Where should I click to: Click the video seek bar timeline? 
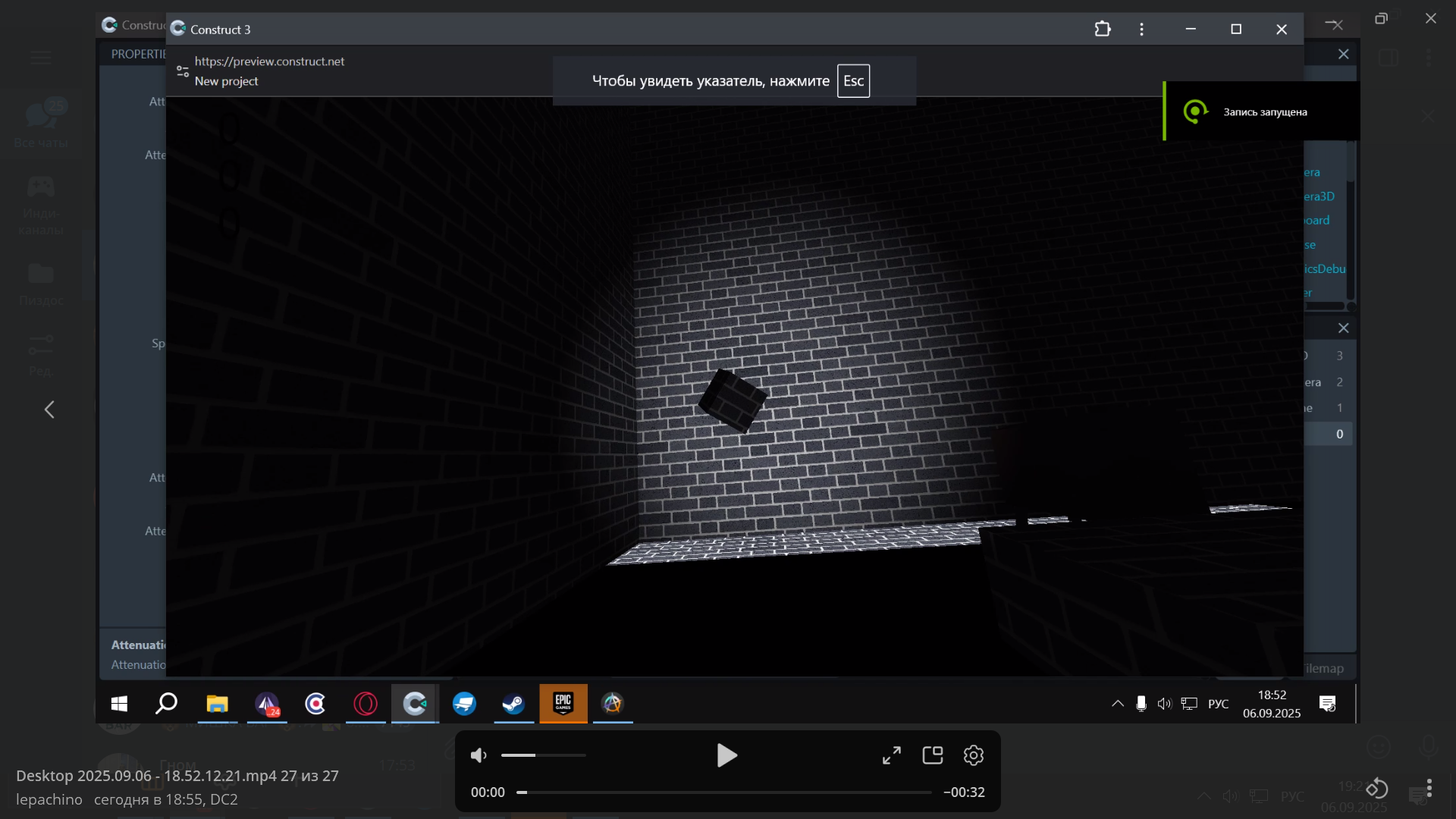[x=724, y=792]
